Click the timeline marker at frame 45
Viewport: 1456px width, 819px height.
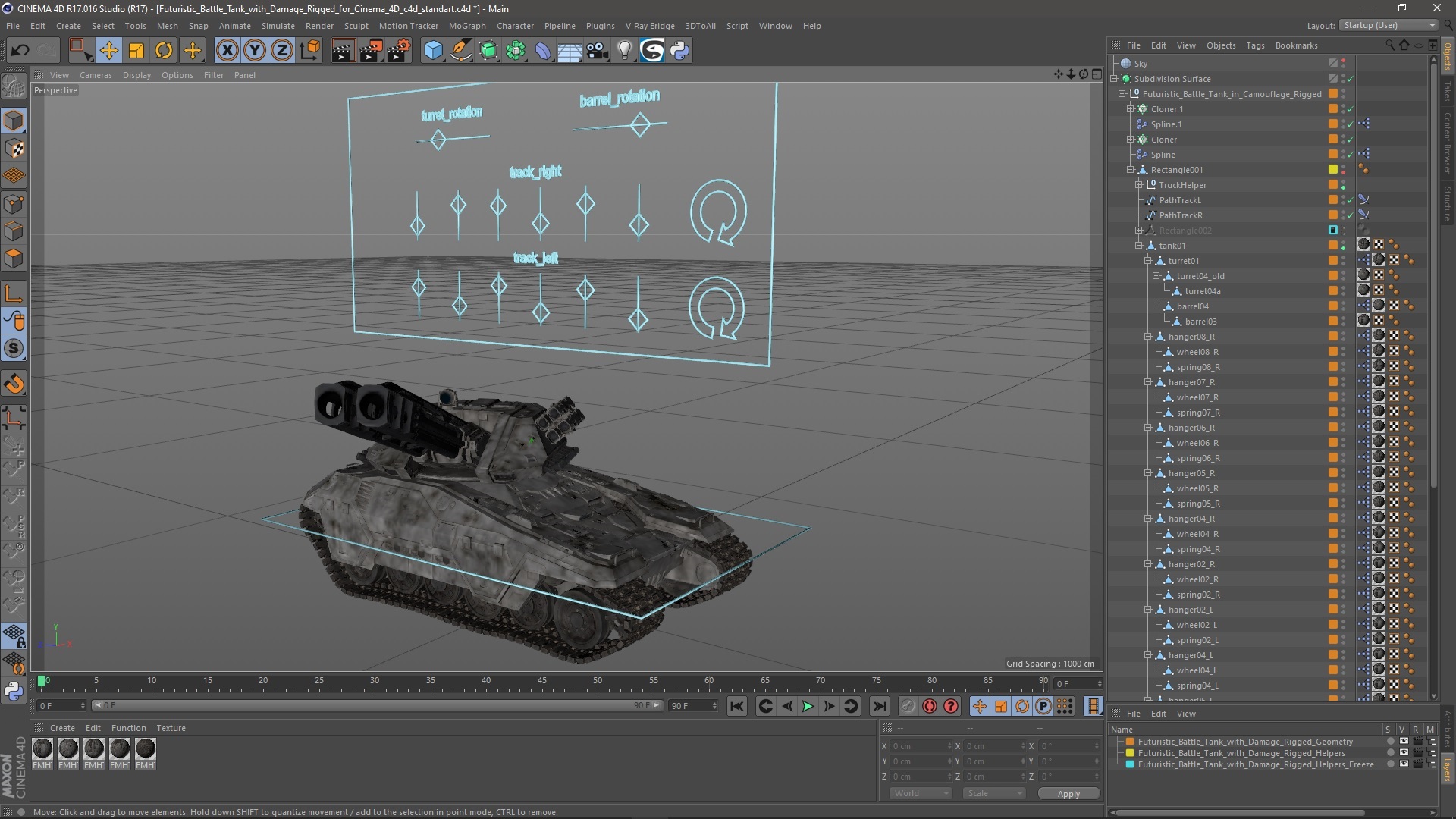click(x=541, y=682)
